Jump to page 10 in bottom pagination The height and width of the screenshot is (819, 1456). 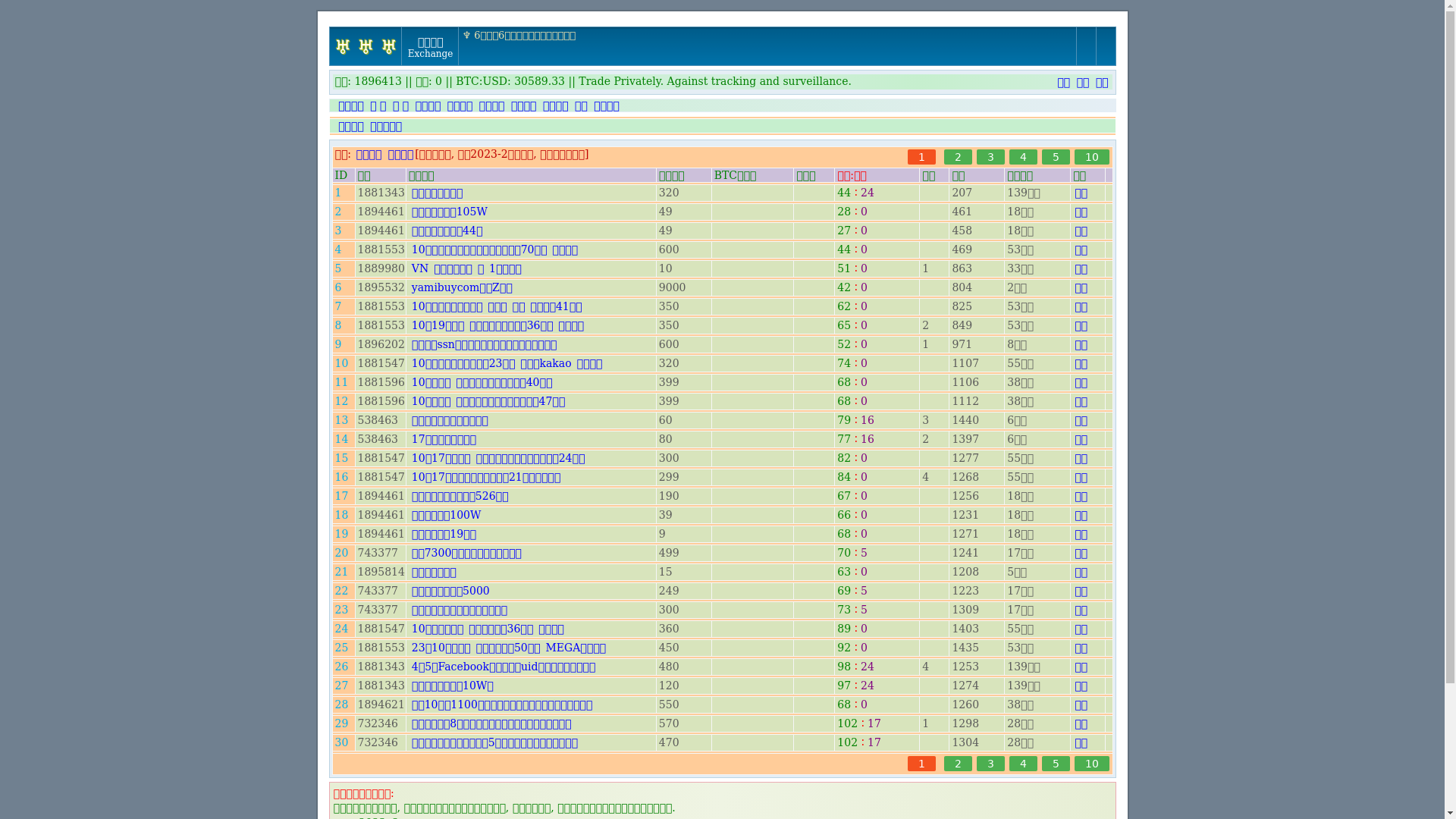pyautogui.click(x=1091, y=764)
